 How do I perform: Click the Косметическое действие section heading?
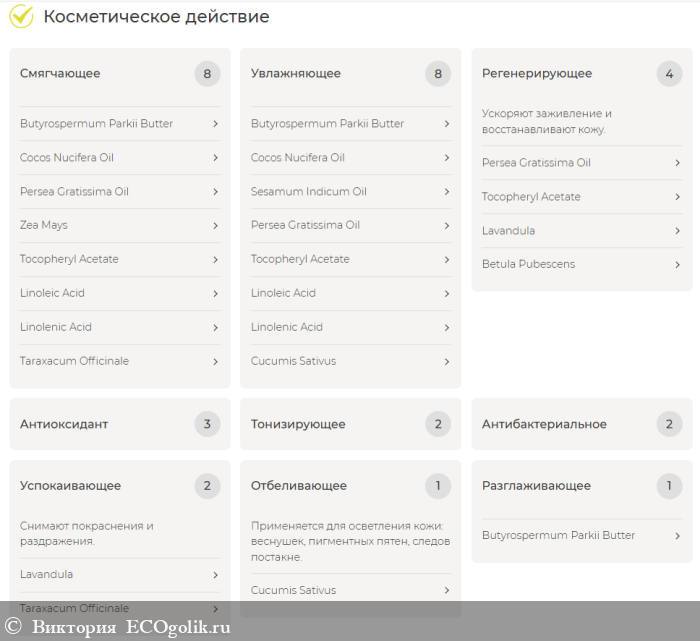point(156,17)
